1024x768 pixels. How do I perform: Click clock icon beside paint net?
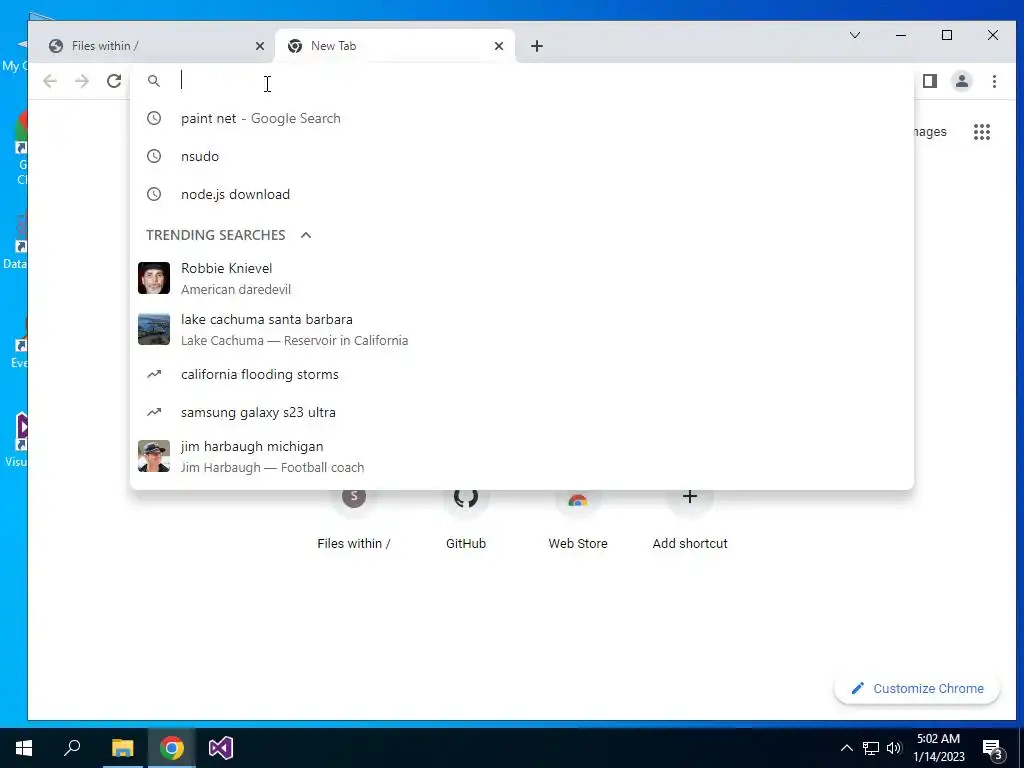click(x=153, y=118)
